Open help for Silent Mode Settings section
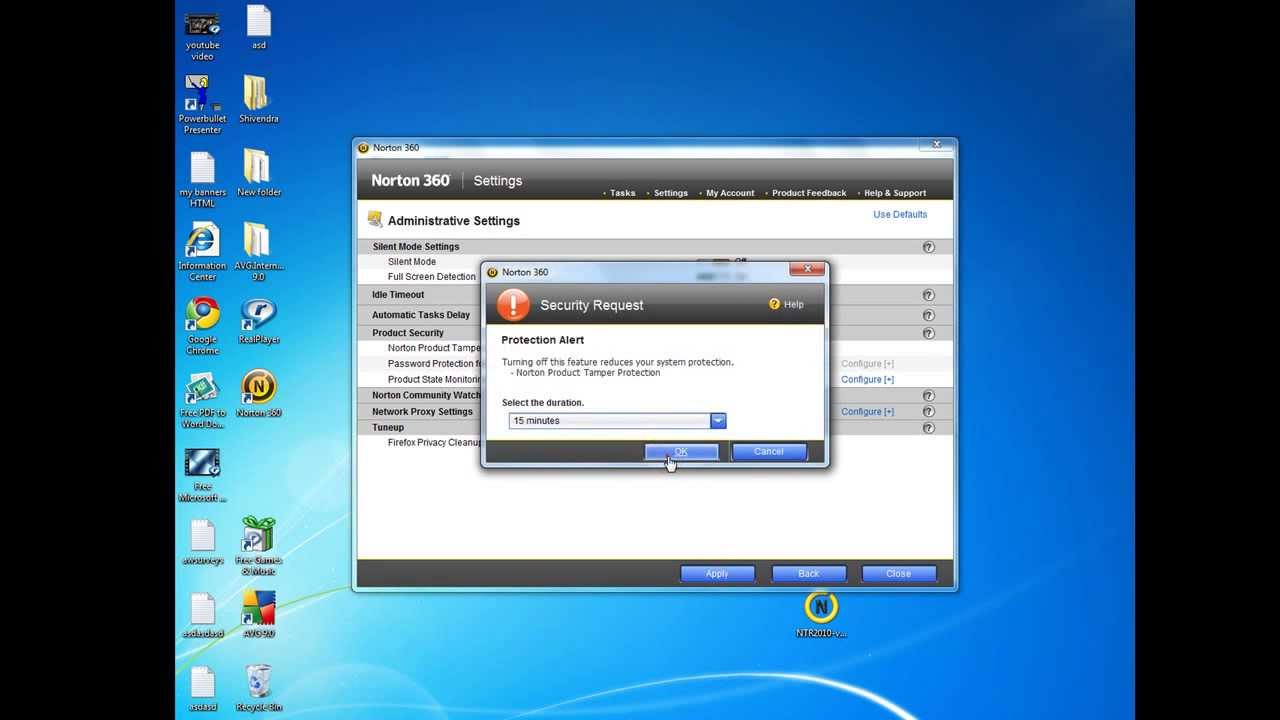 [x=928, y=247]
